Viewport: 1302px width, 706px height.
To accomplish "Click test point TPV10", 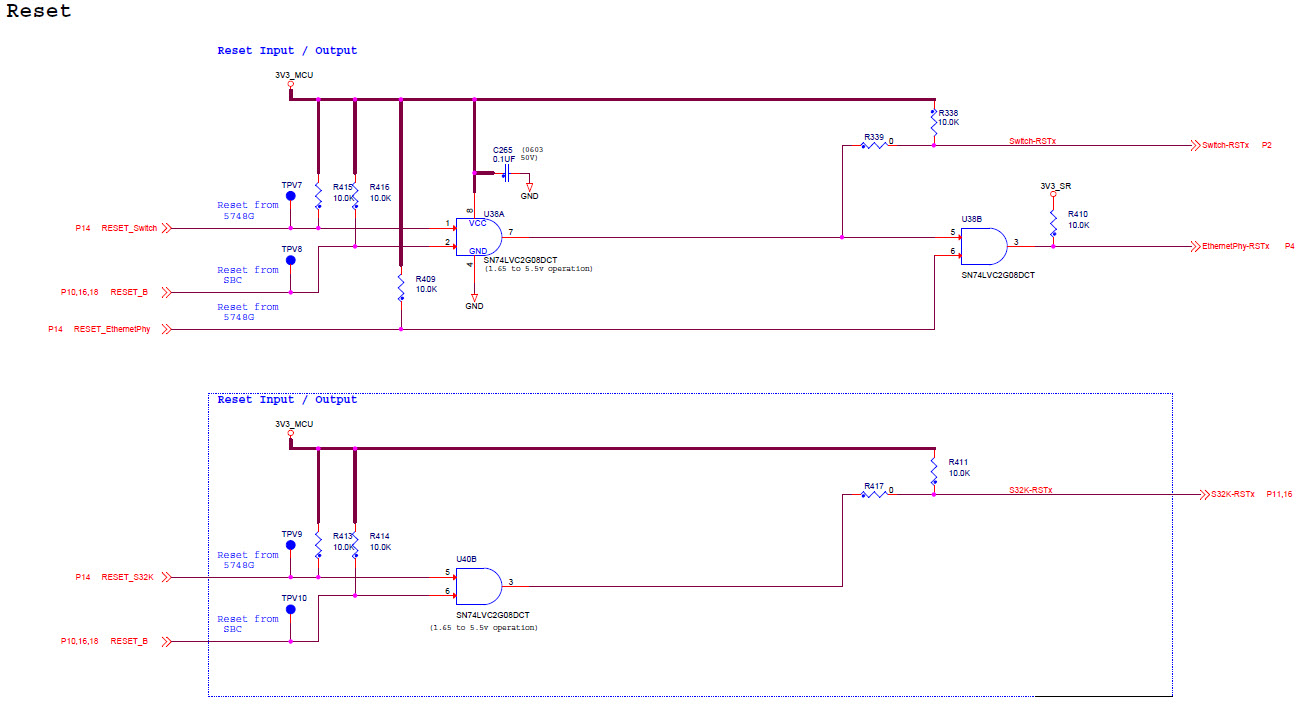I will (290, 608).
